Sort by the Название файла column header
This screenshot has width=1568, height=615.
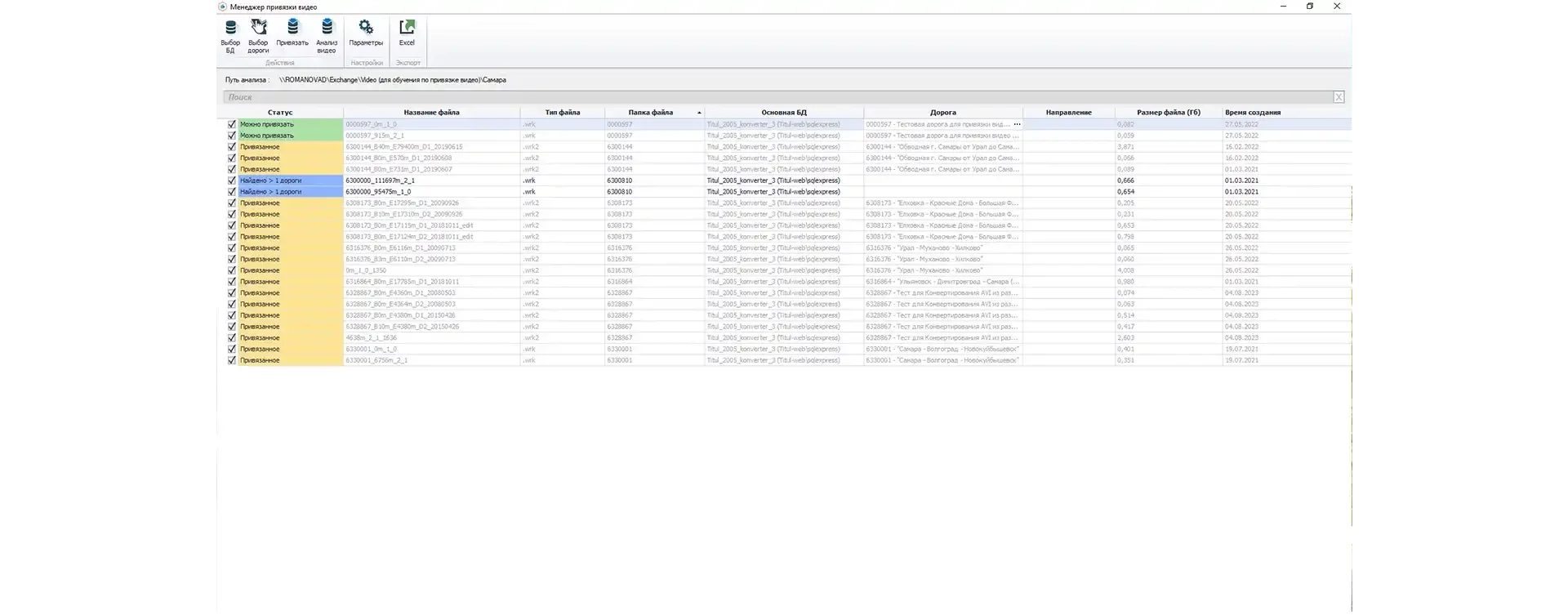tap(431, 113)
